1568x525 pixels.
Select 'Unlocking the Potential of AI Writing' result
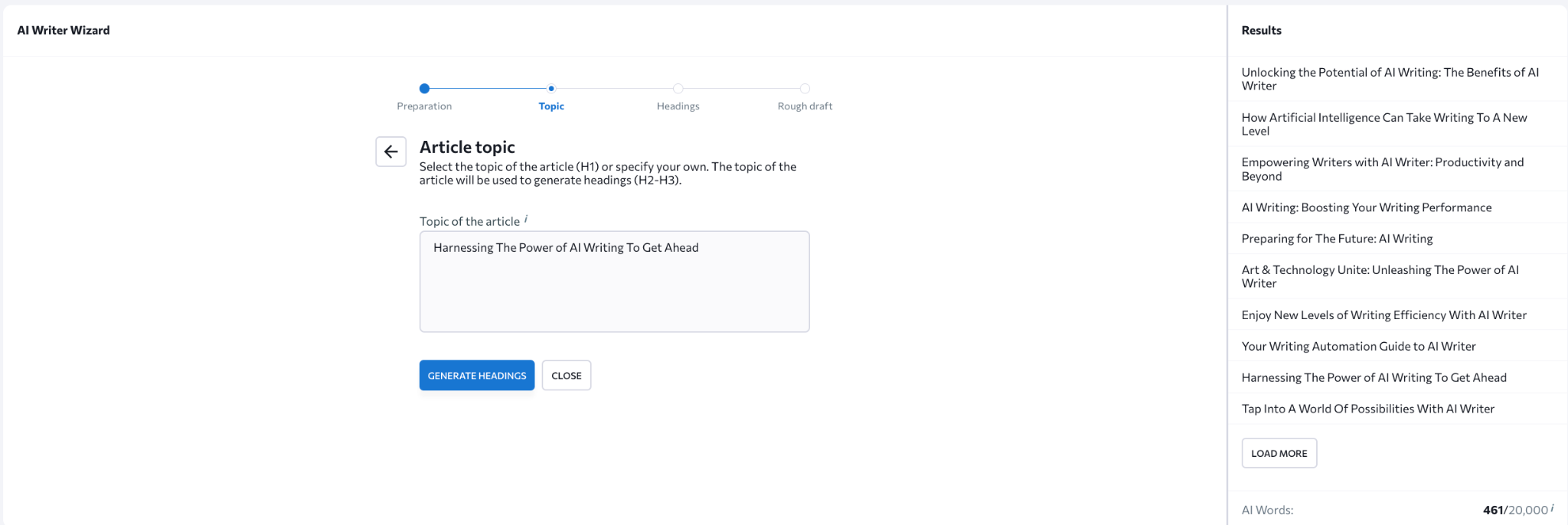tap(1390, 79)
